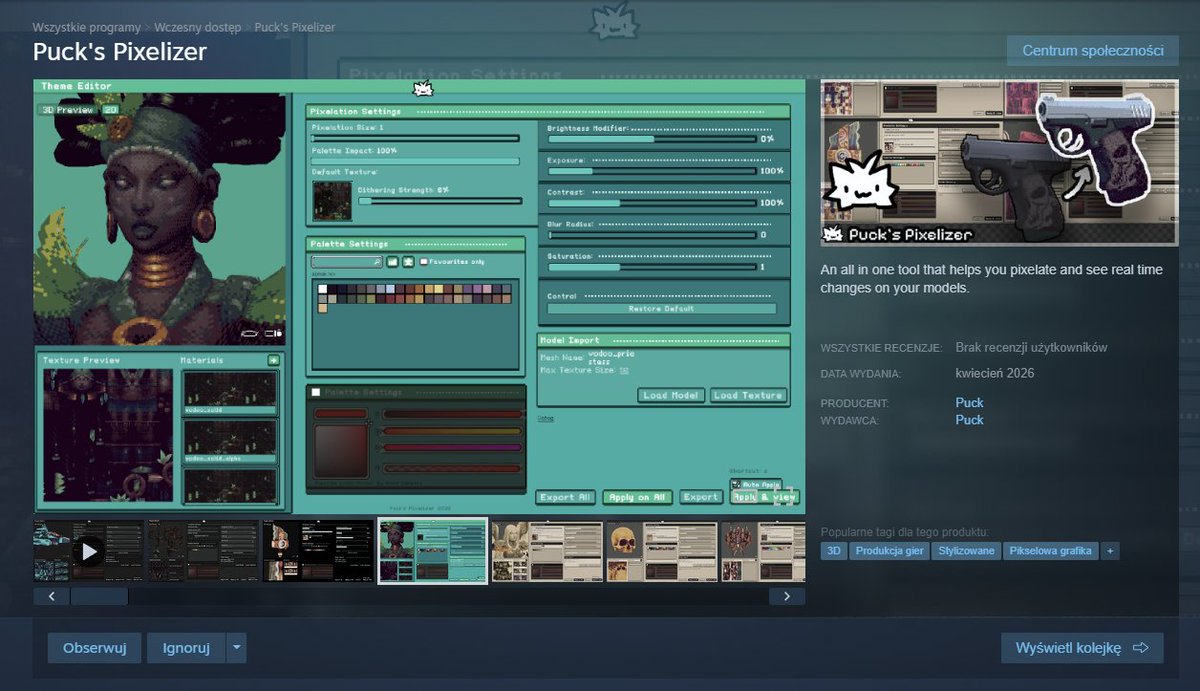Click the Materials add arrow icon in screenshot

click(x=273, y=360)
